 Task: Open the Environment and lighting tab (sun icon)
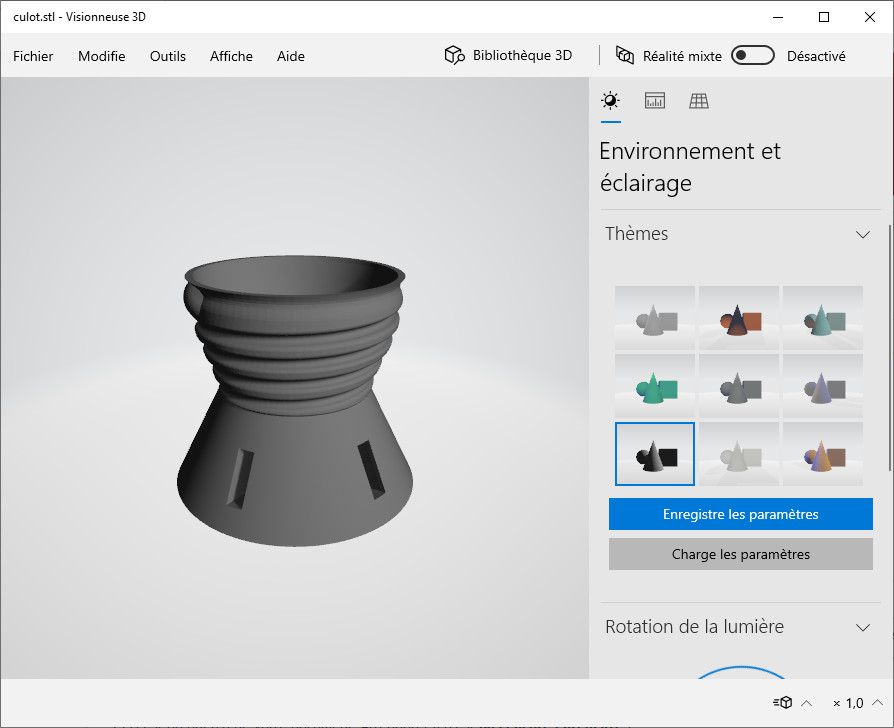(609, 101)
